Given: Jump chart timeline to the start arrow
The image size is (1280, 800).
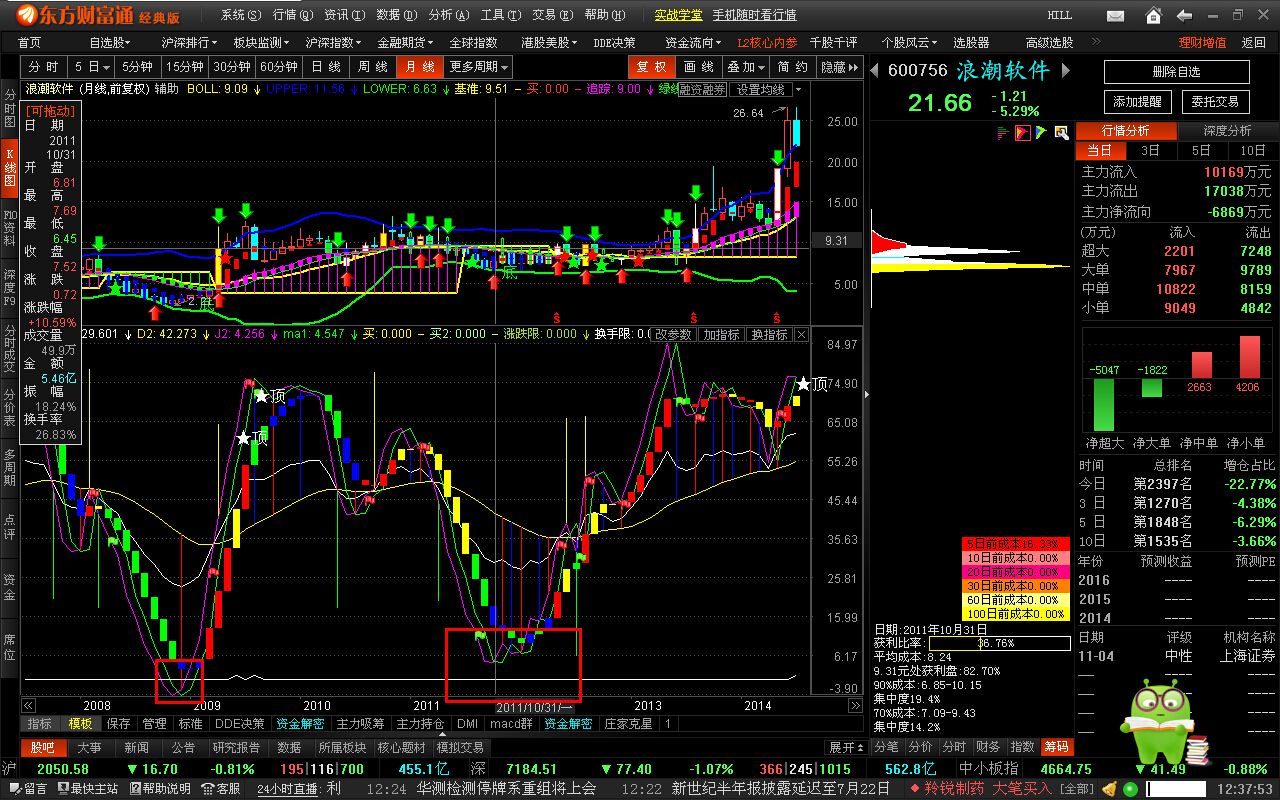Looking at the screenshot, I should 28,706.
